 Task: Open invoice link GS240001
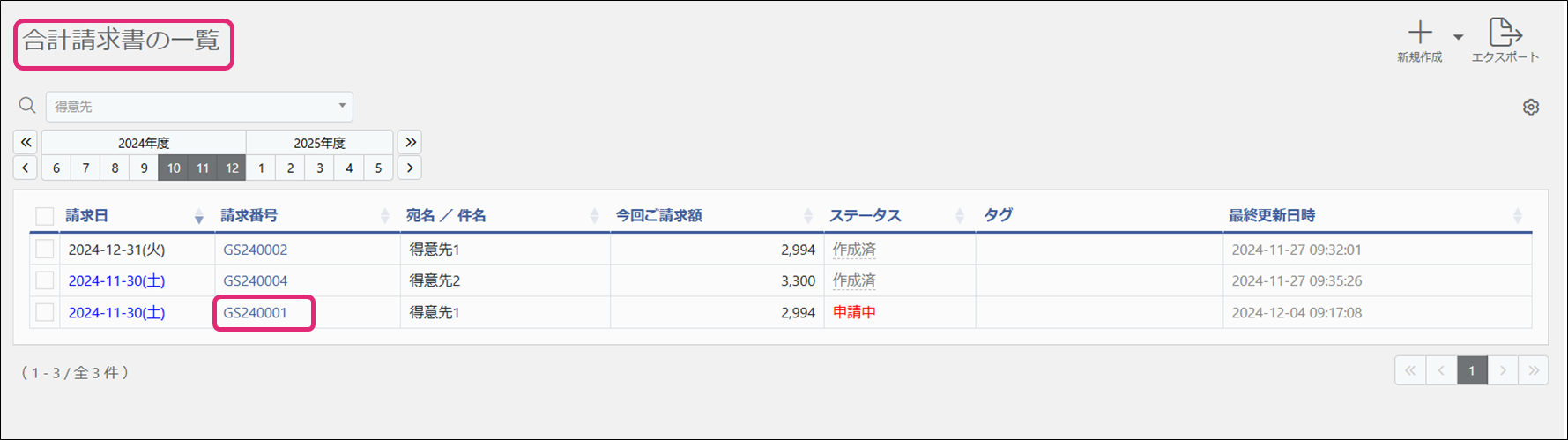(255, 312)
